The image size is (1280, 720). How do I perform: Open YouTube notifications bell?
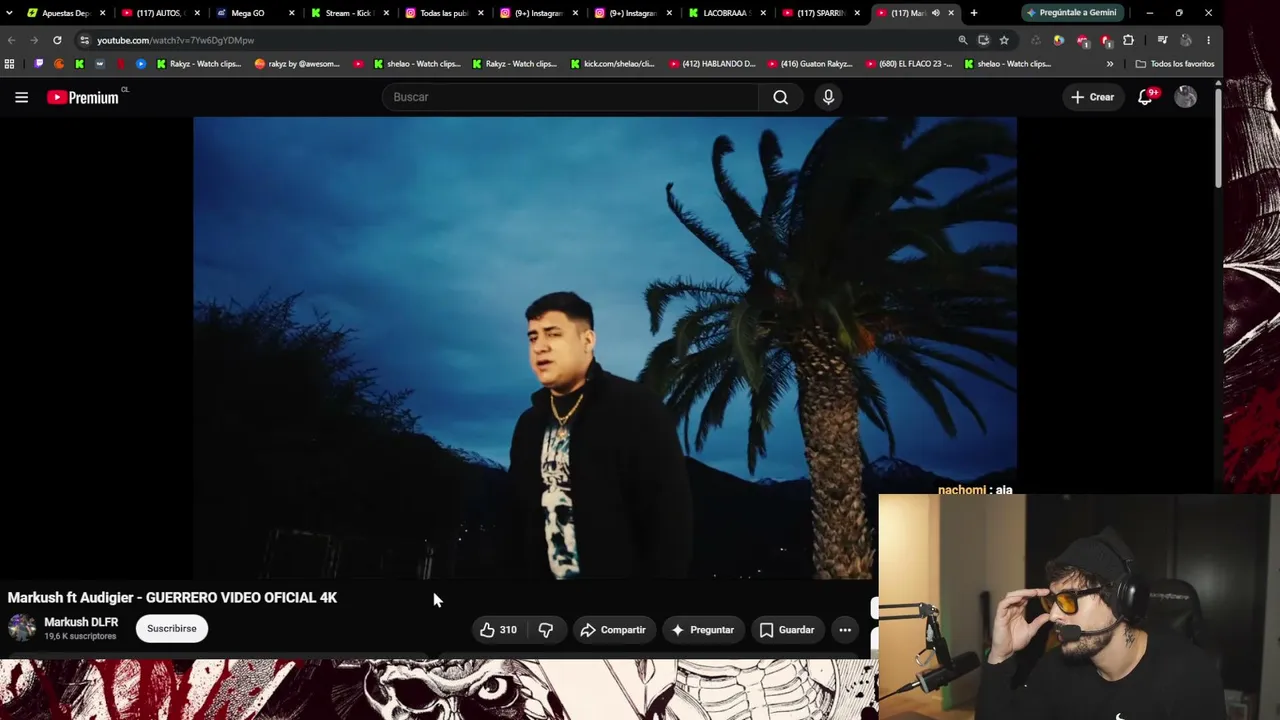tap(1146, 97)
